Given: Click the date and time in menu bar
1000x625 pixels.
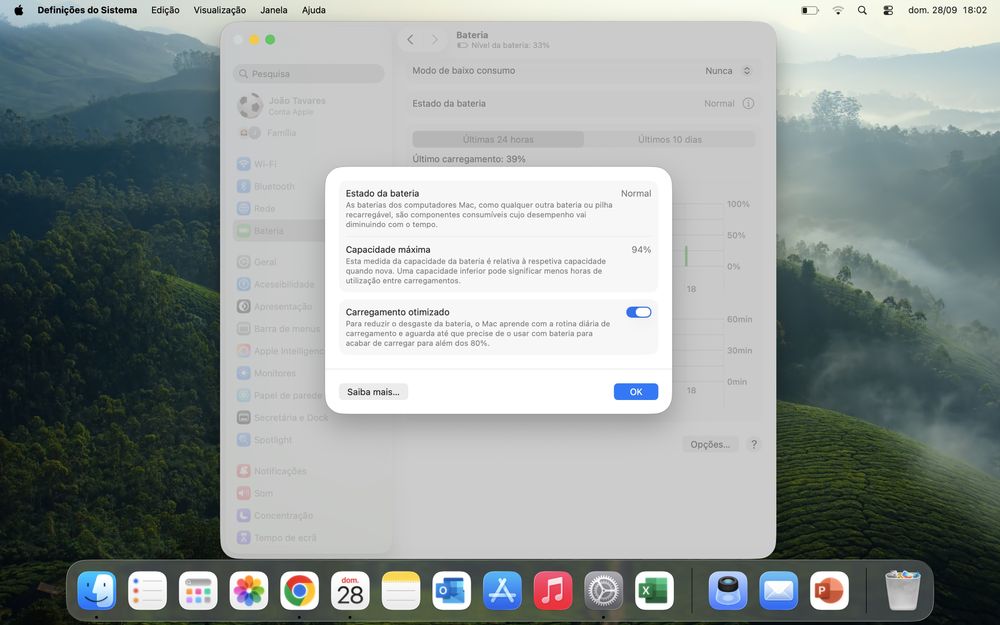Looking at the screenshot, I should coord(947,10).
